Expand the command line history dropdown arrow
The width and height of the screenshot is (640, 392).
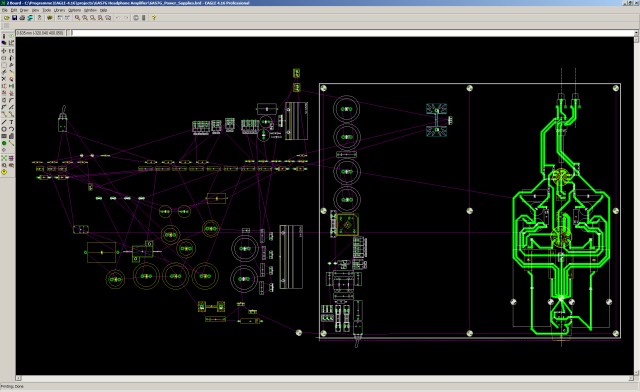click(x=636, y=33)
